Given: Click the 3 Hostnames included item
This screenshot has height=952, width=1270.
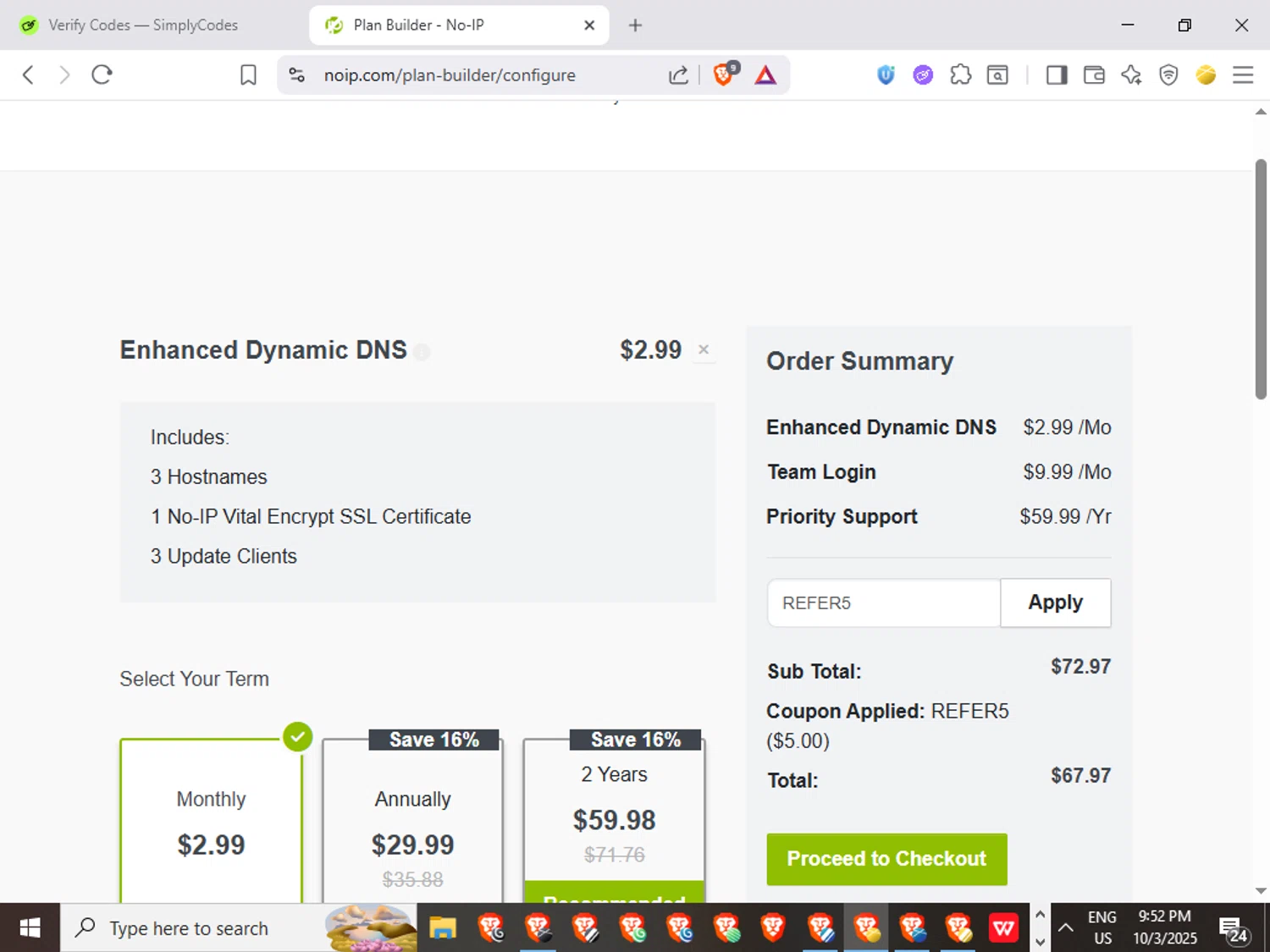Looking at the screenshot, I should click(208, 477).
